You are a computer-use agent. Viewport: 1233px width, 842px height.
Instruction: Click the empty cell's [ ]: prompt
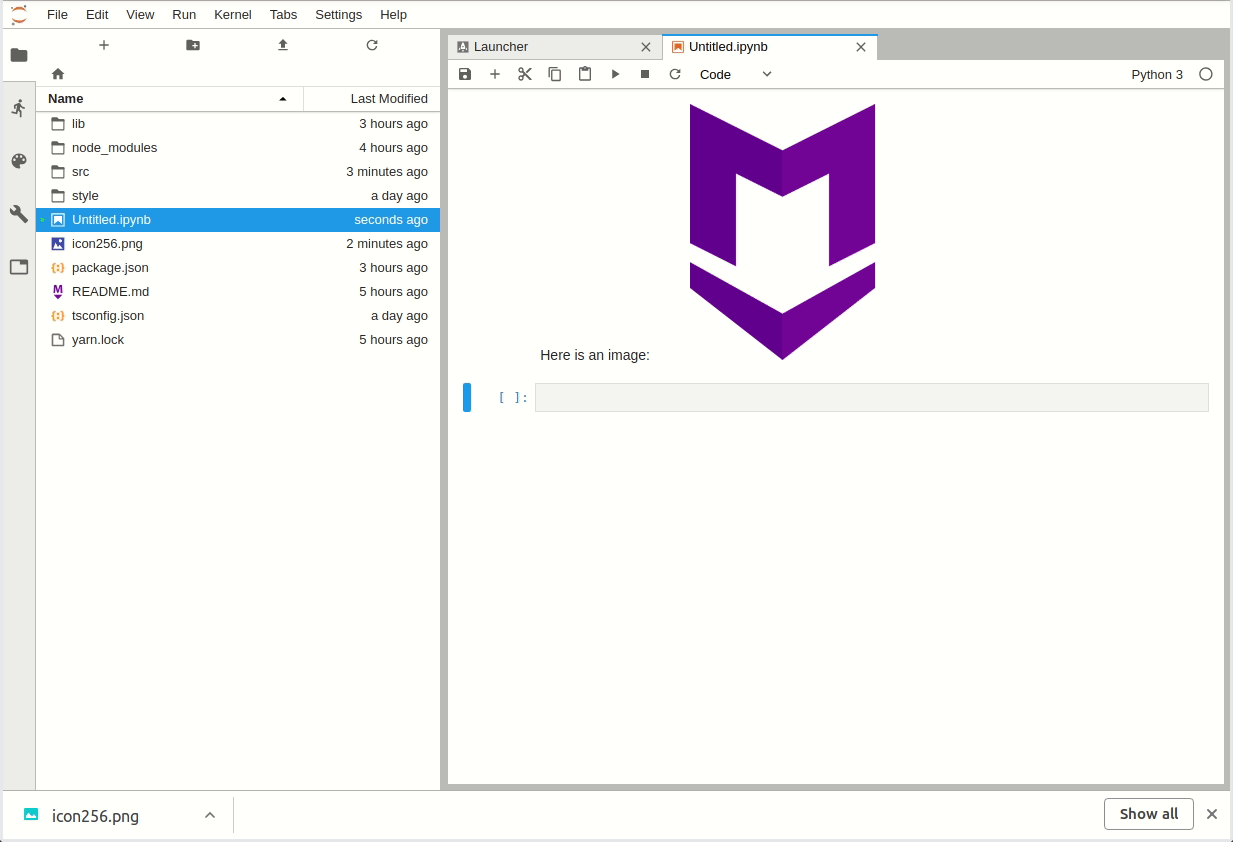(x=512, y=397)
